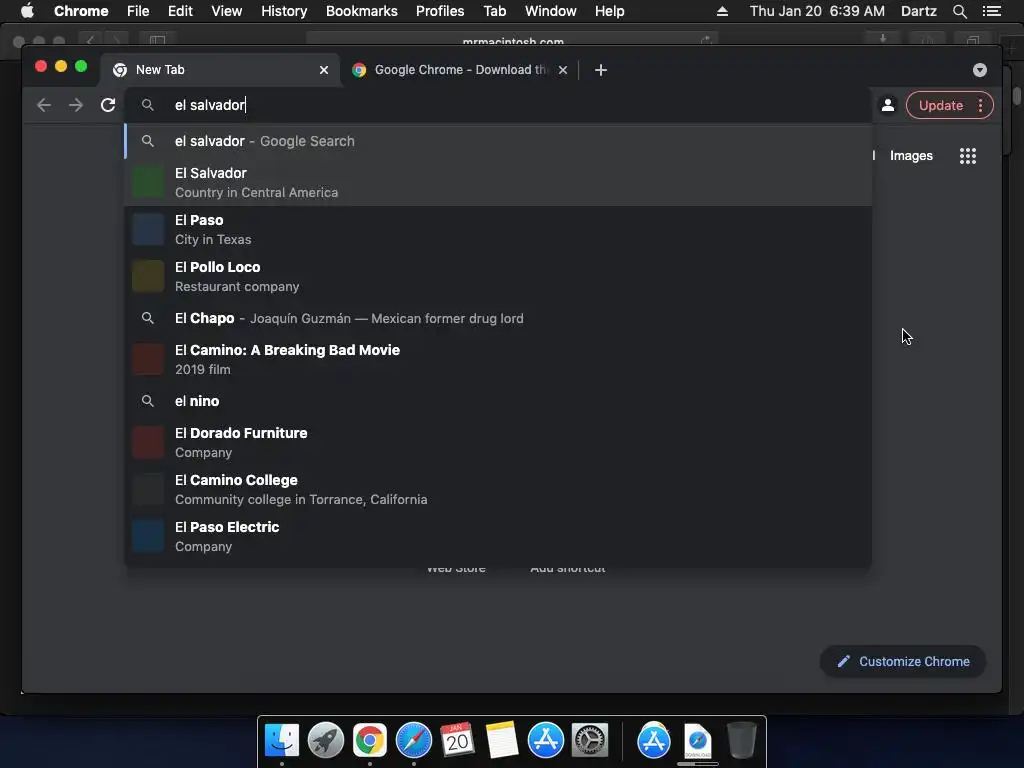
Task: Open the File menu
Action: pos(138,11)
